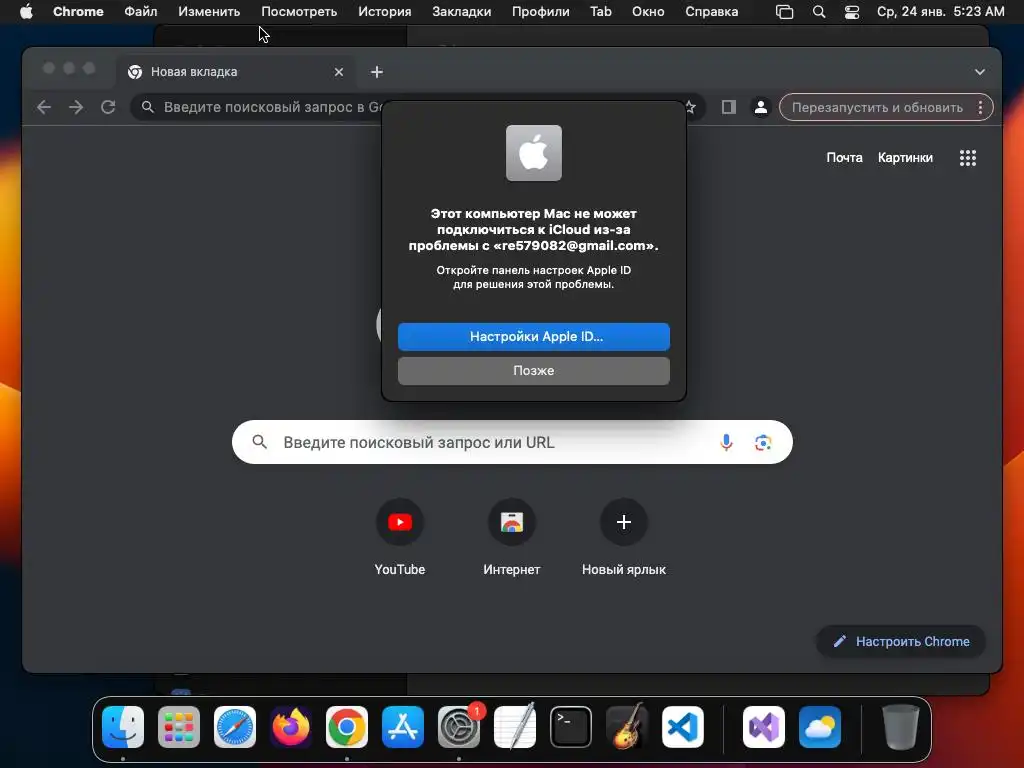Open System Settings with notification badge

click(x=459, y=727)
